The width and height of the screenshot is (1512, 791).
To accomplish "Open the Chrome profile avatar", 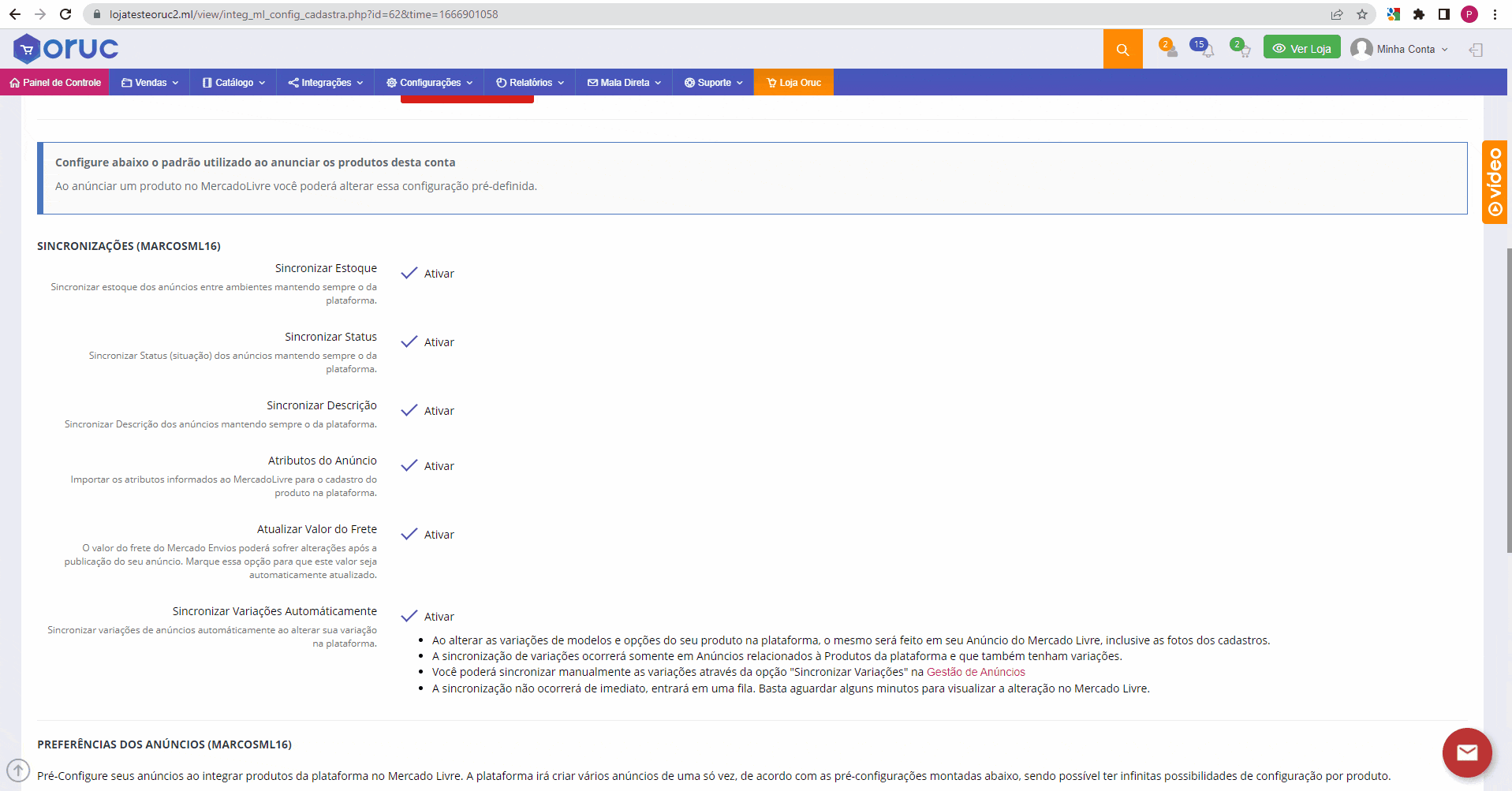I will pos(1469,14).
